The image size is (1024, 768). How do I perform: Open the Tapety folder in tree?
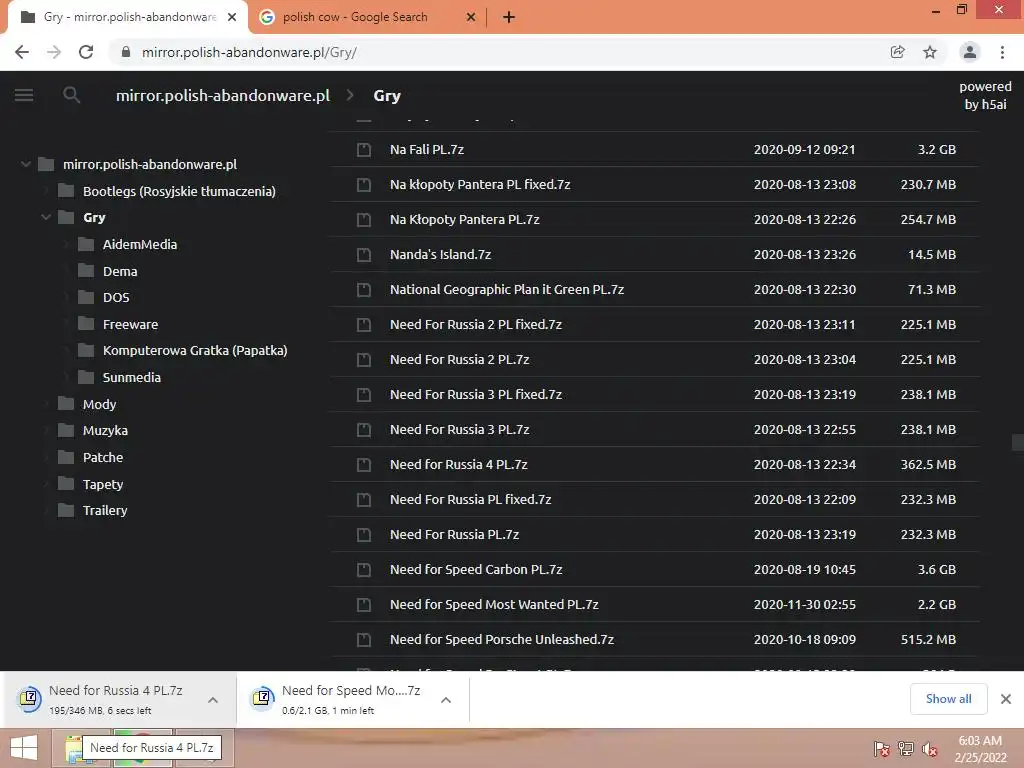pos(103,484)
